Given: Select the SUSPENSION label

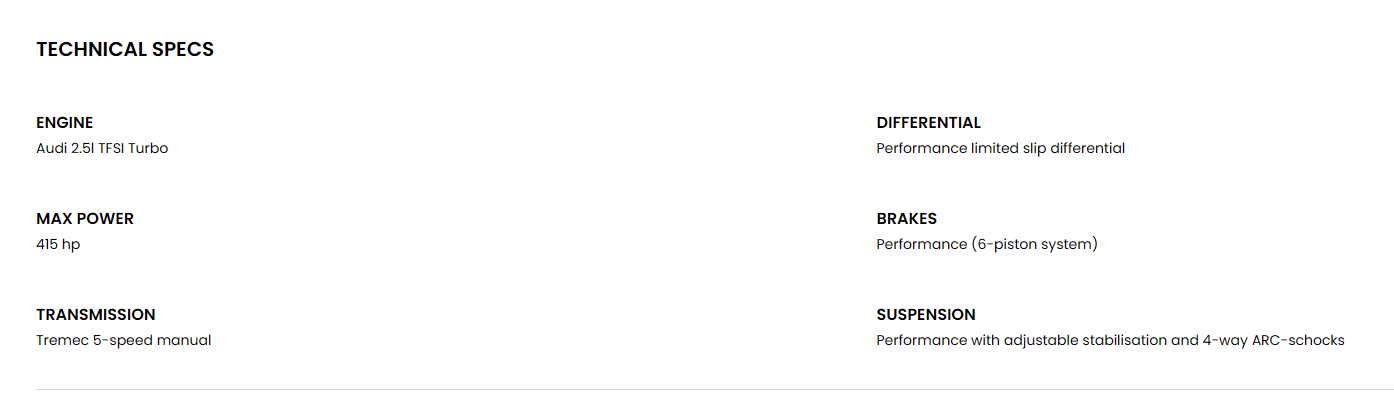Looking at the screenshot, I should pos(926,315).
